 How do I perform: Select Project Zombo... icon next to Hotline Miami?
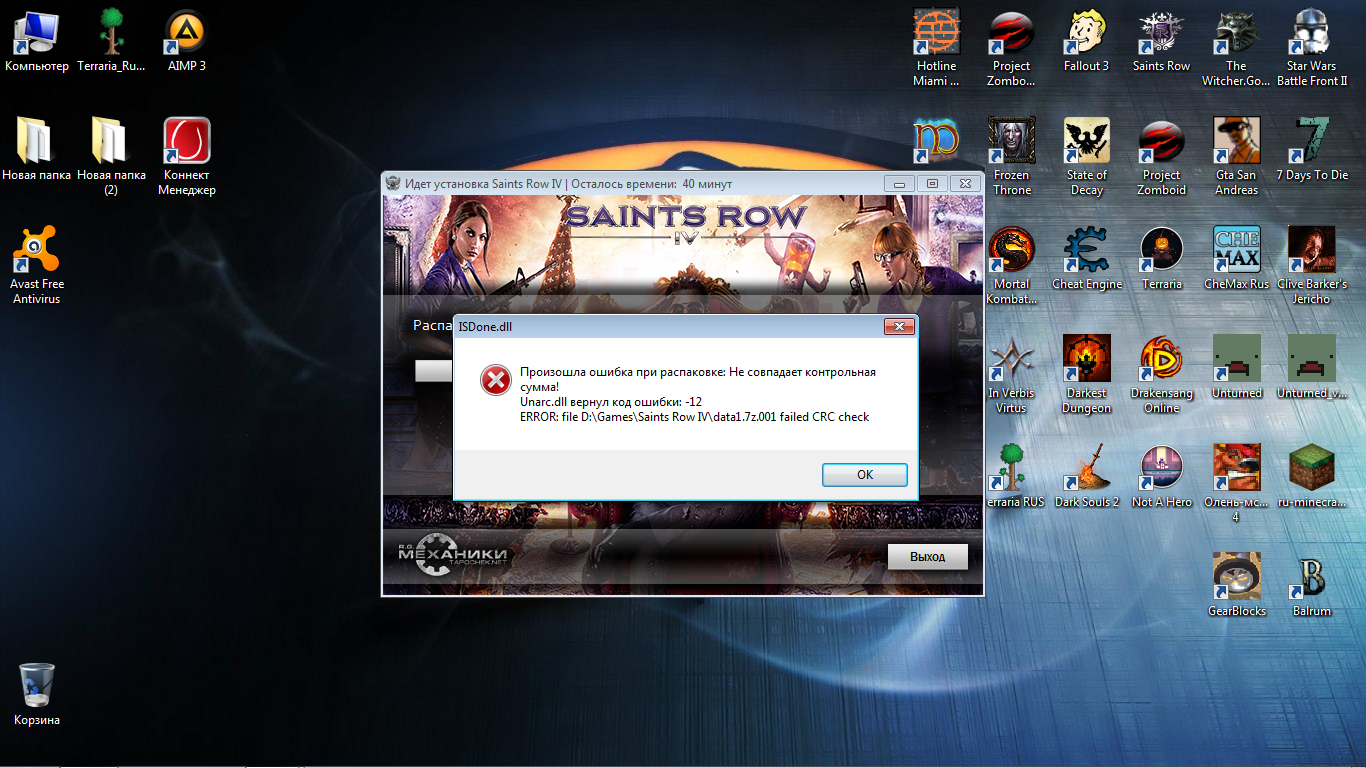click(1011, 49)
